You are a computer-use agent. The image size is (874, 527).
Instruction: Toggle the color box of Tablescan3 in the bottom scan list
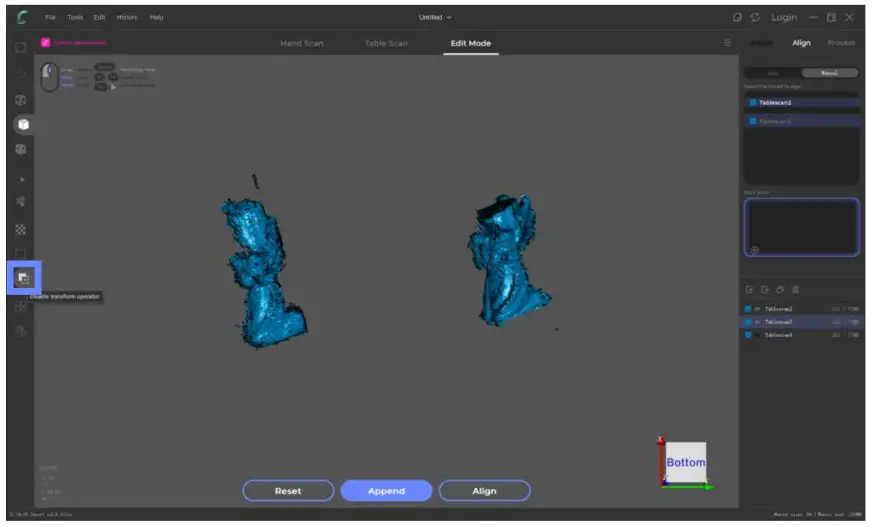click(x=748, y=322)
